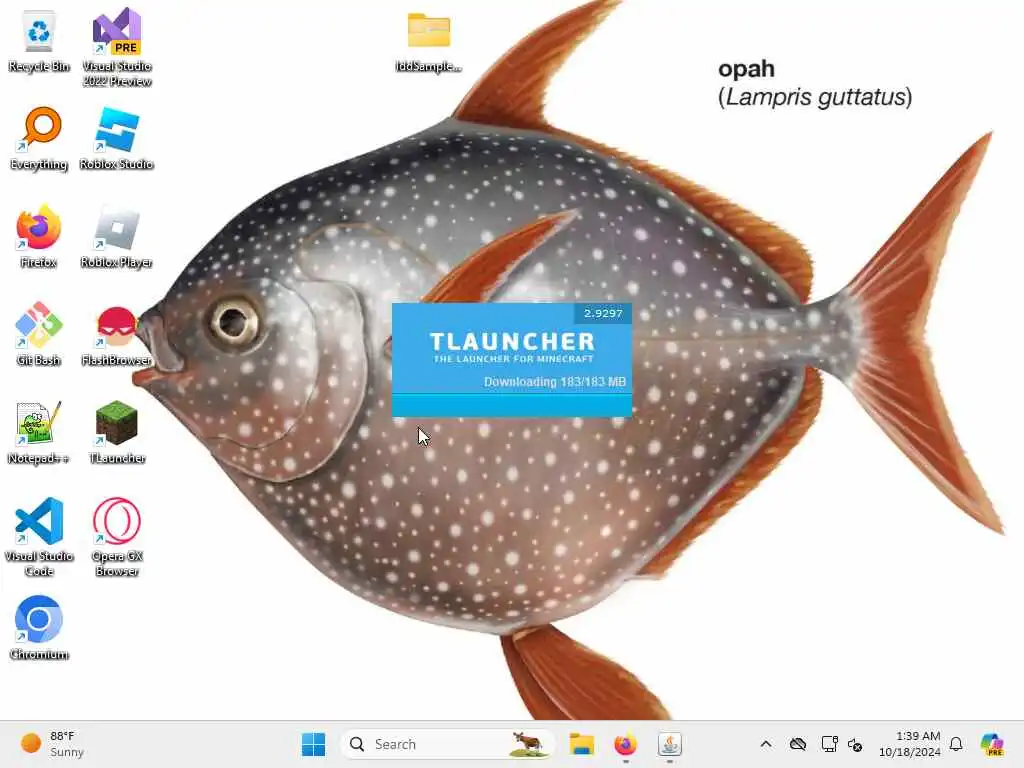Click the muted volume tray icon
The image size is (1024, 768).
coord(855,744)
